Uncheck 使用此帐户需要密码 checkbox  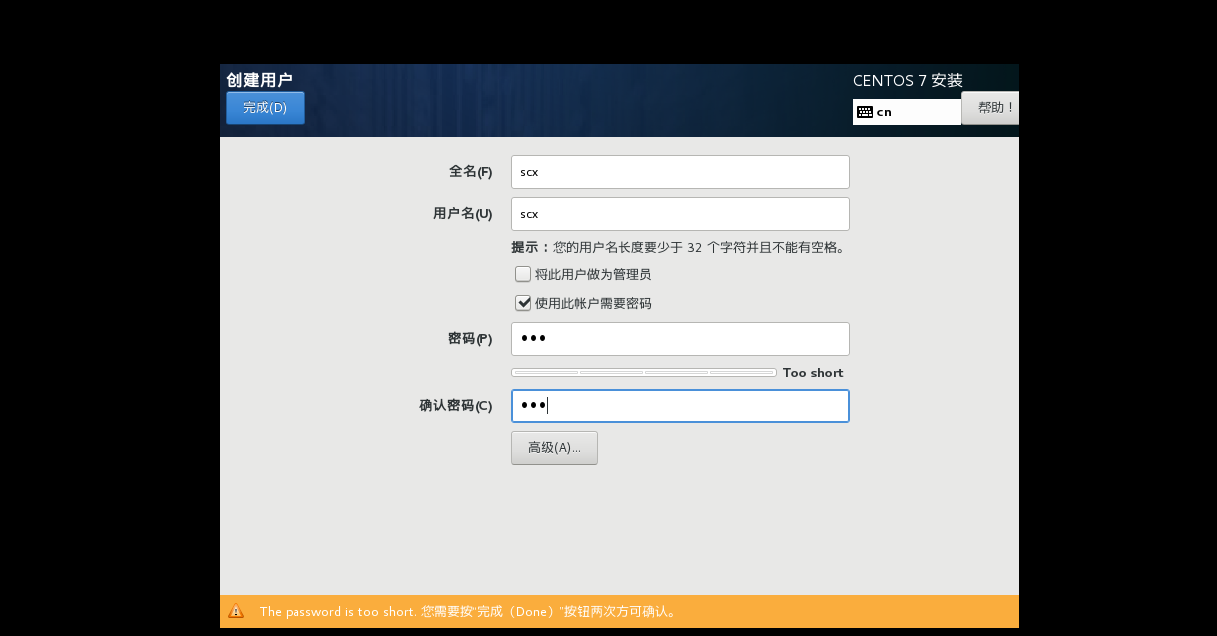click(523, 303)
